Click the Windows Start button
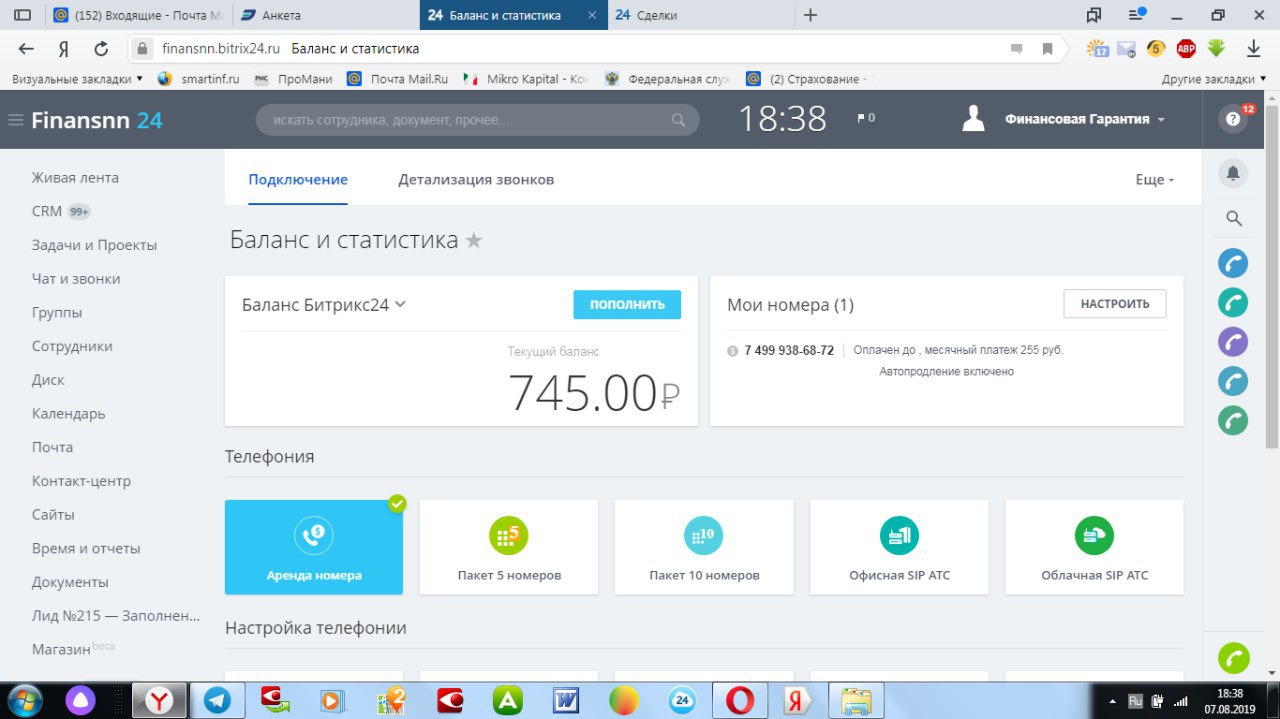Image resolution: width=1280 pixels, height=719 pixels. [x=23, y=700]
